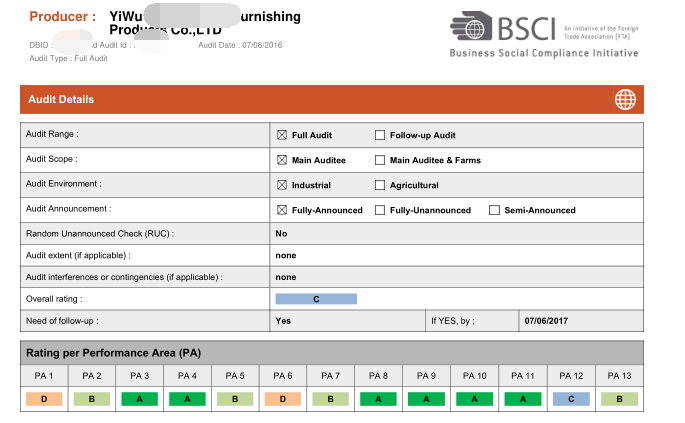Click the 'No' value for RUC
The width and height of the screenshot is (685, 423).
click(x=281, y=234)
